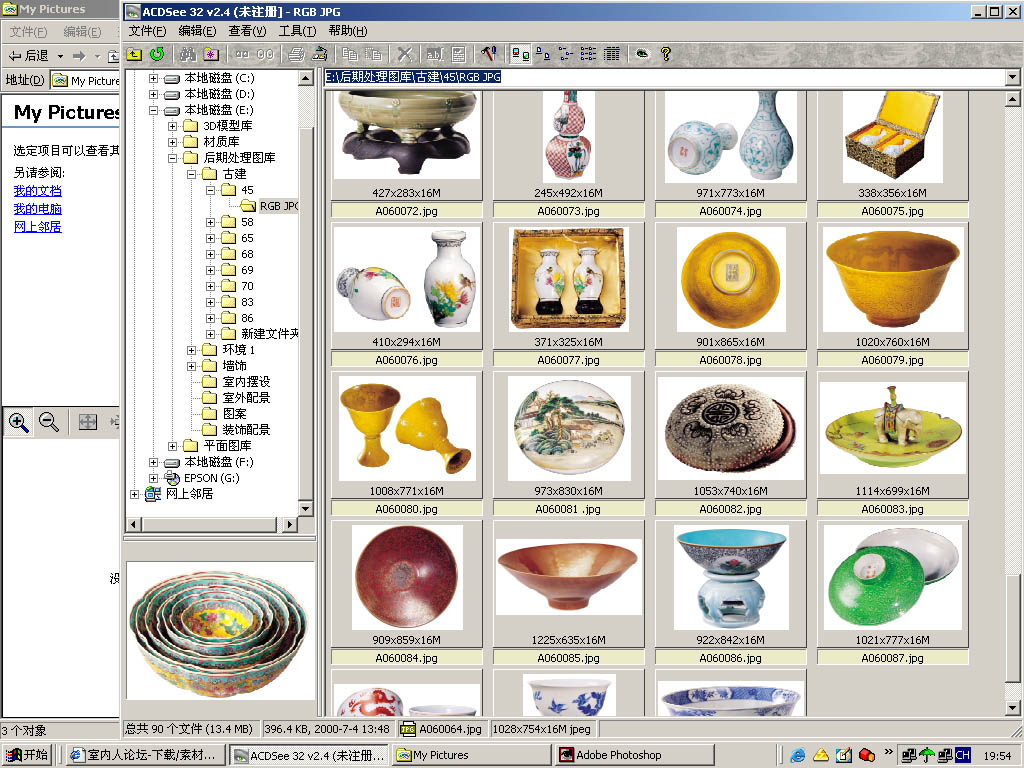1024x768 pixels.
Task: Select thumbnail A060079.jpg yellow bowl
Action: pyautogui.click(x=892, y=278)
